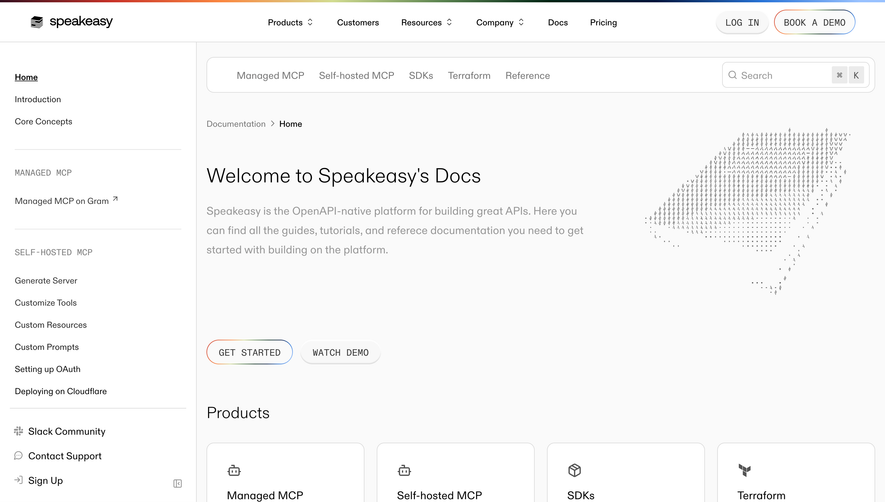885x502 pixels.
Task: Open Custom Prompts sidebar page
Action: coord(47,347)
